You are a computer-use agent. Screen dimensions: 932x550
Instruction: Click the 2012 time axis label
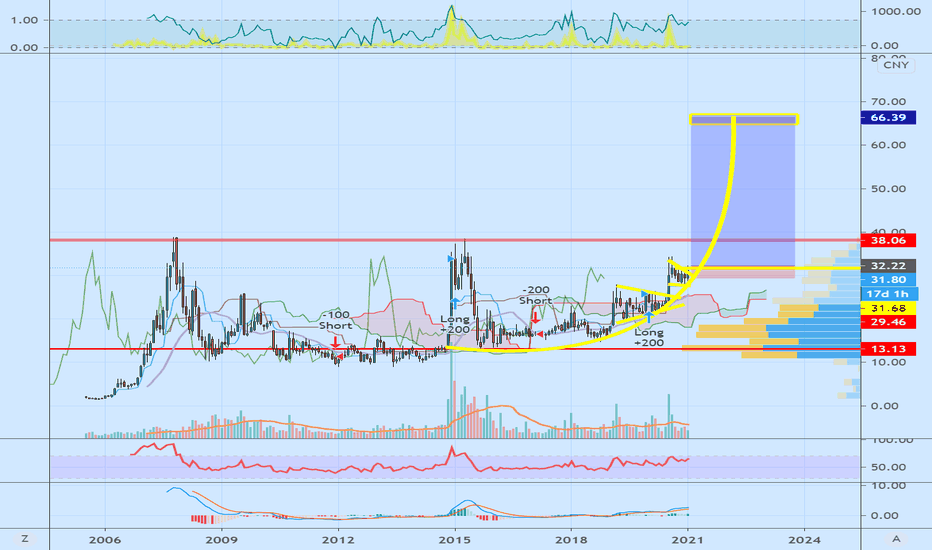338,540
